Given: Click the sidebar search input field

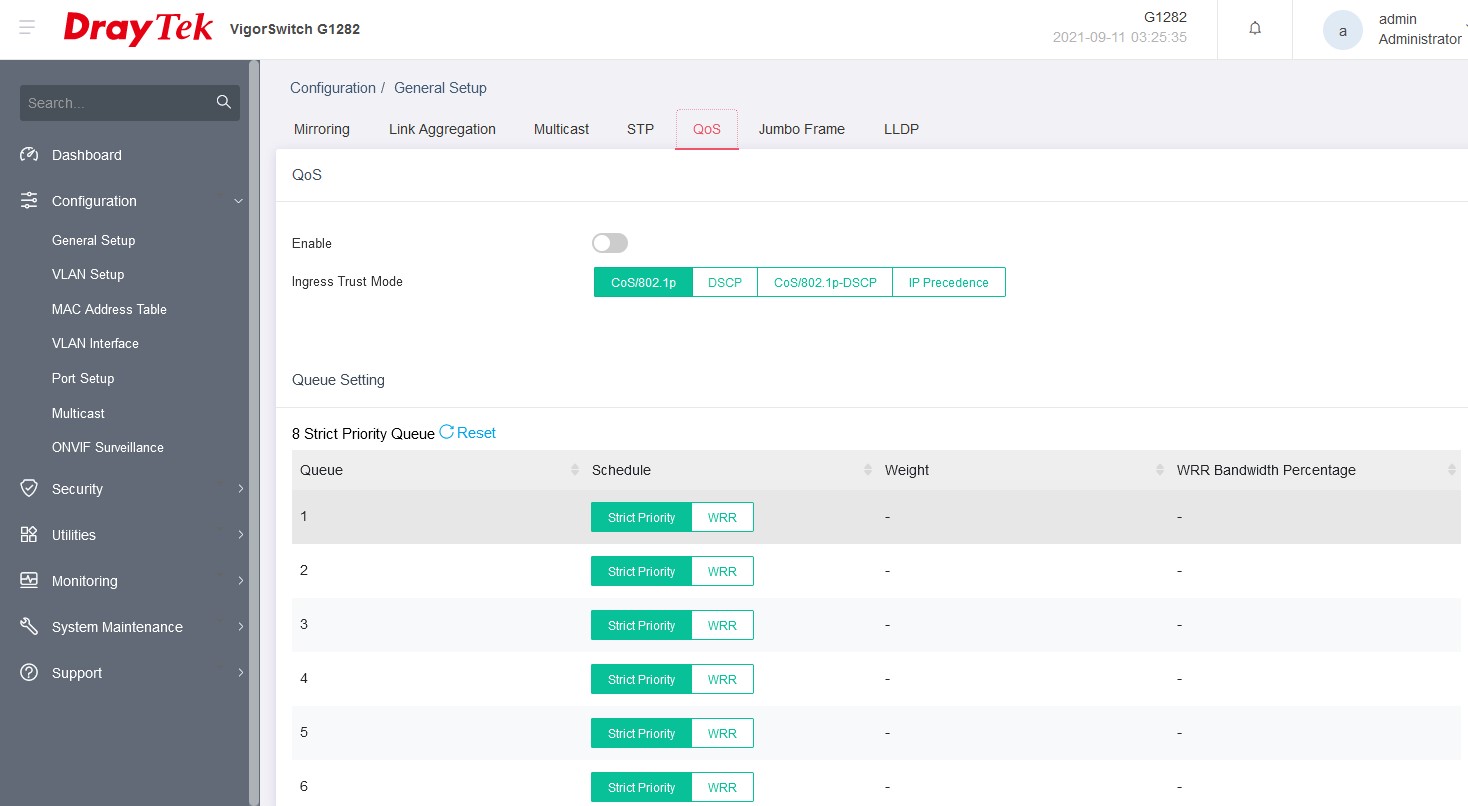Looking at the screenshot, I should pos(115,103).
